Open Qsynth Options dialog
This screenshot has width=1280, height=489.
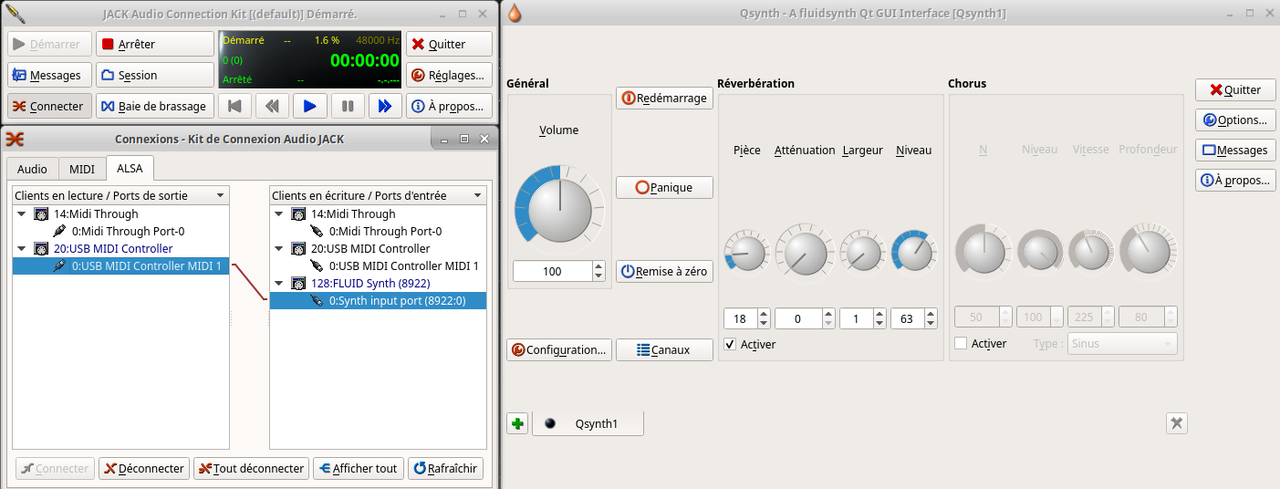pyautogui.click(x=1235, y=120)
